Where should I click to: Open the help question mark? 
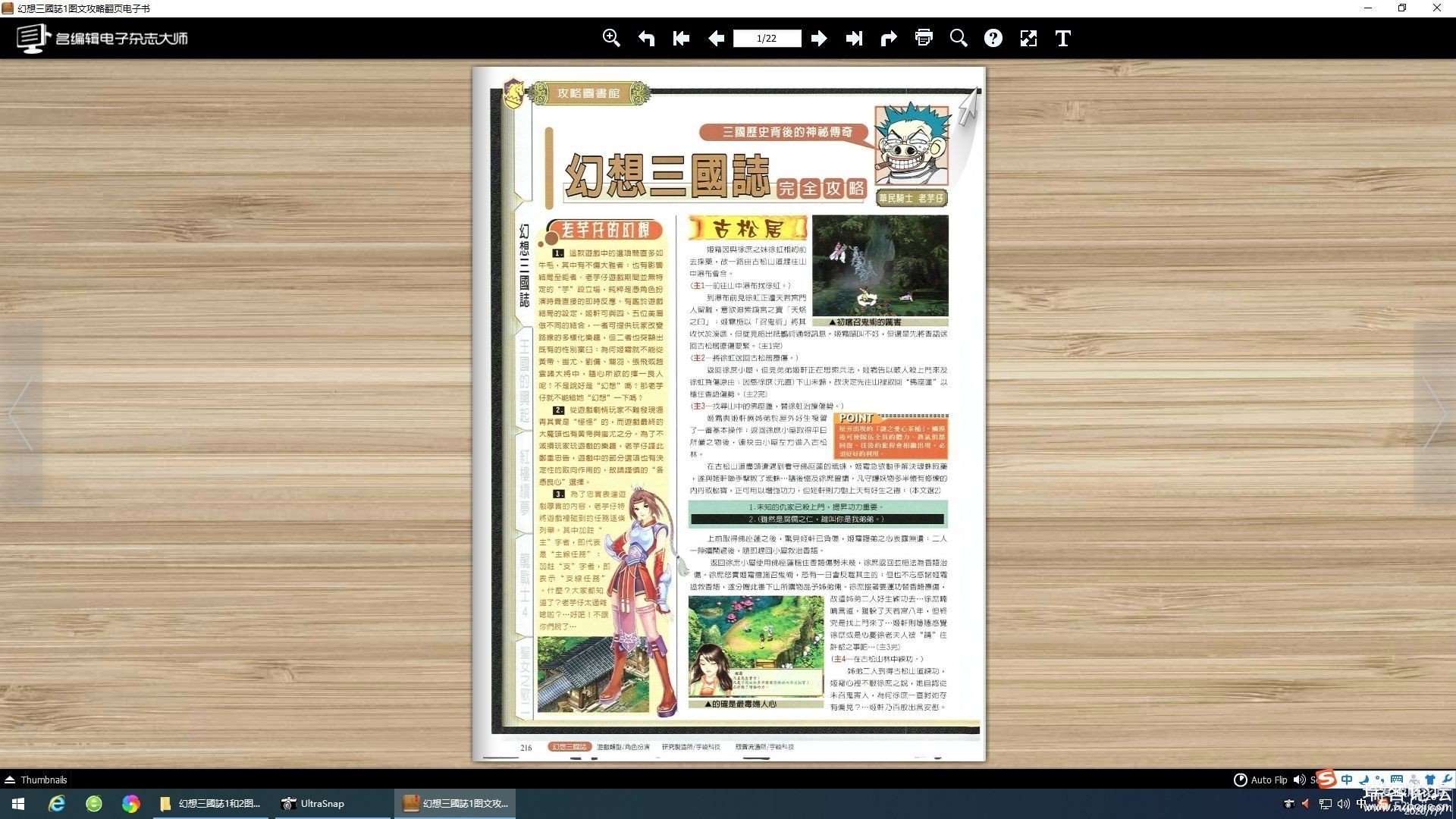click(x=993, y=38)
